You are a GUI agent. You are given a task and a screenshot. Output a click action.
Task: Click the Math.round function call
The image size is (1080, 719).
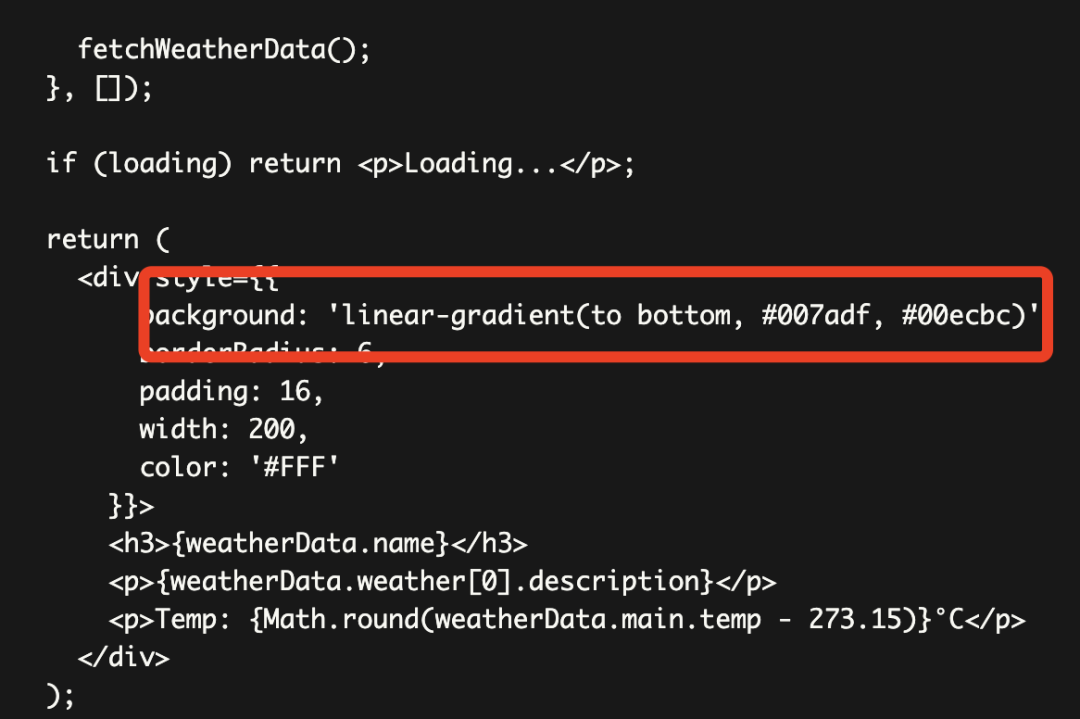[340, 619]
